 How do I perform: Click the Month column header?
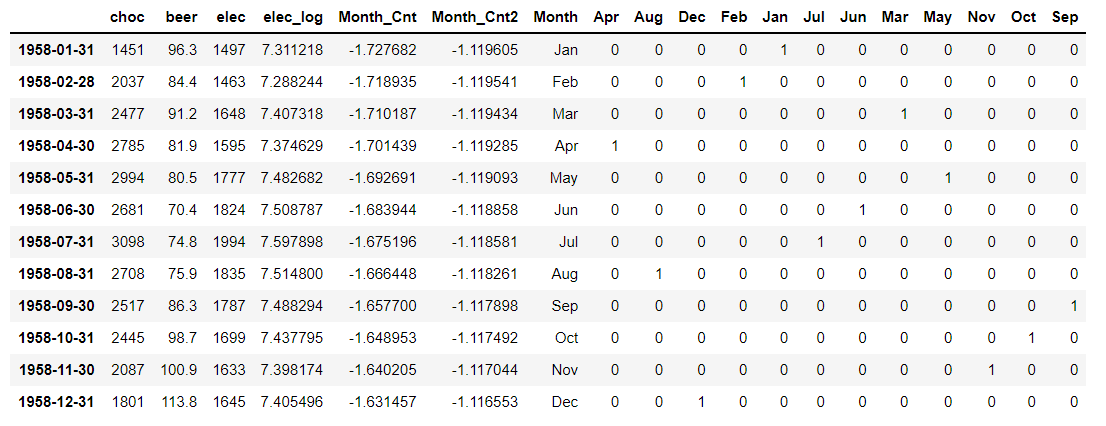click(556, 18)
